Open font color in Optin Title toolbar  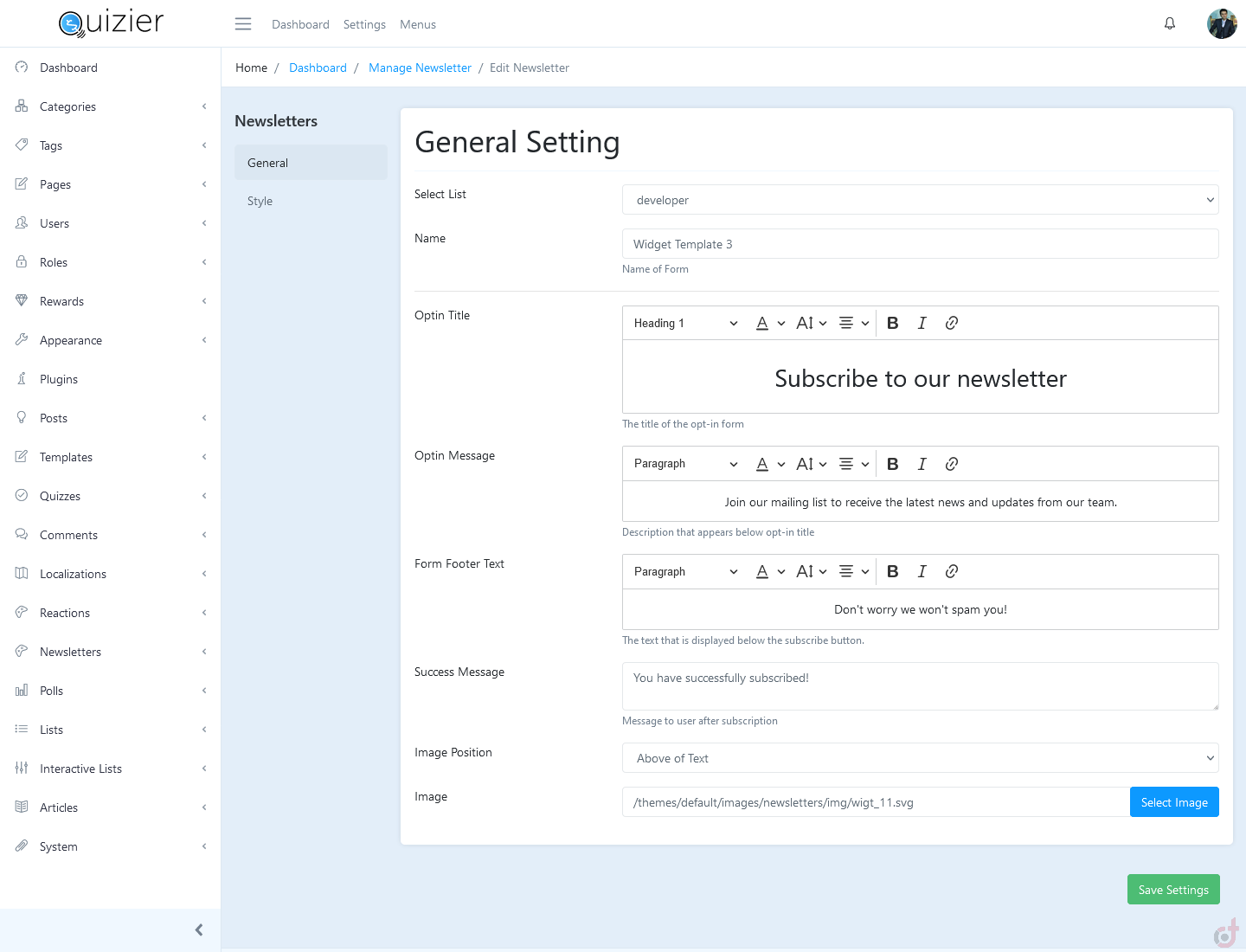coord(769,323)
